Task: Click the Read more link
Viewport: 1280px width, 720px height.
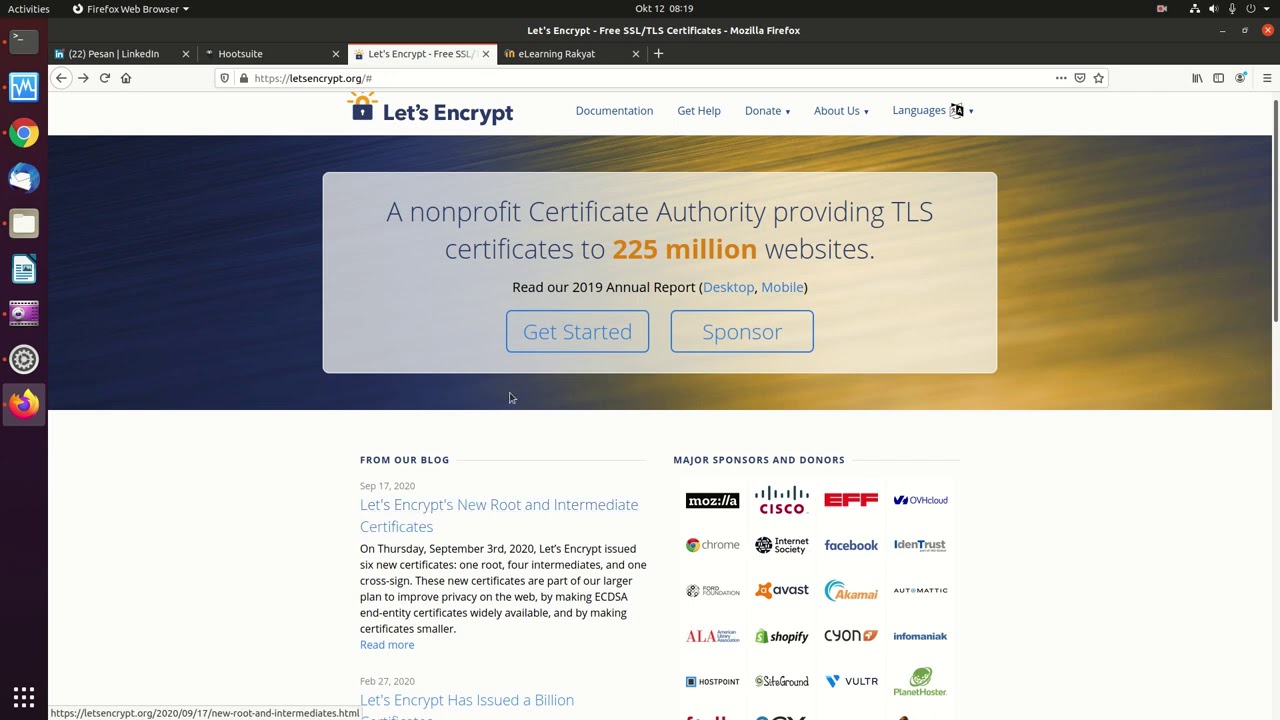Action: (387, 645)
